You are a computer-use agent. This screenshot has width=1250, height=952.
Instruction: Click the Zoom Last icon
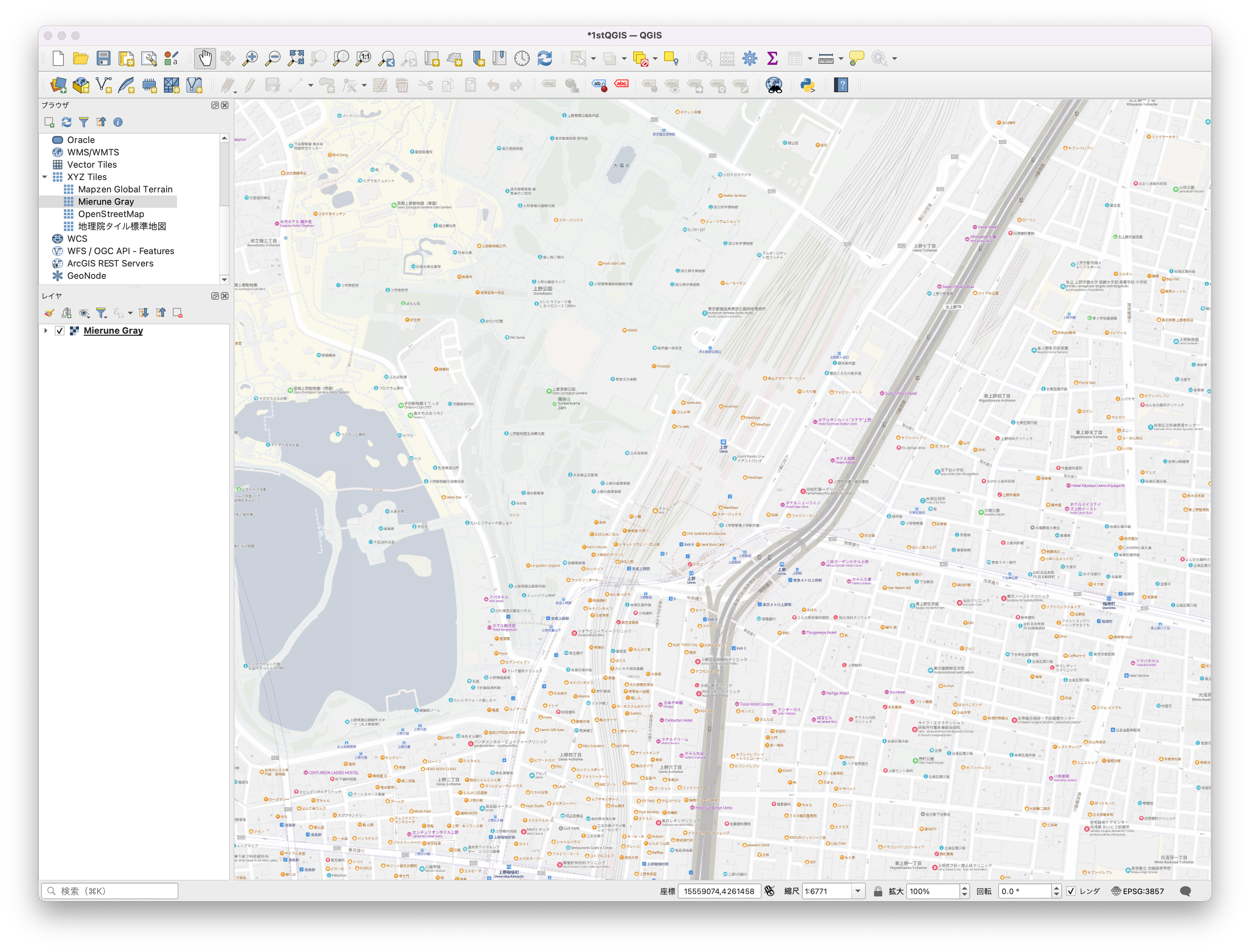(x=387, y=58)
